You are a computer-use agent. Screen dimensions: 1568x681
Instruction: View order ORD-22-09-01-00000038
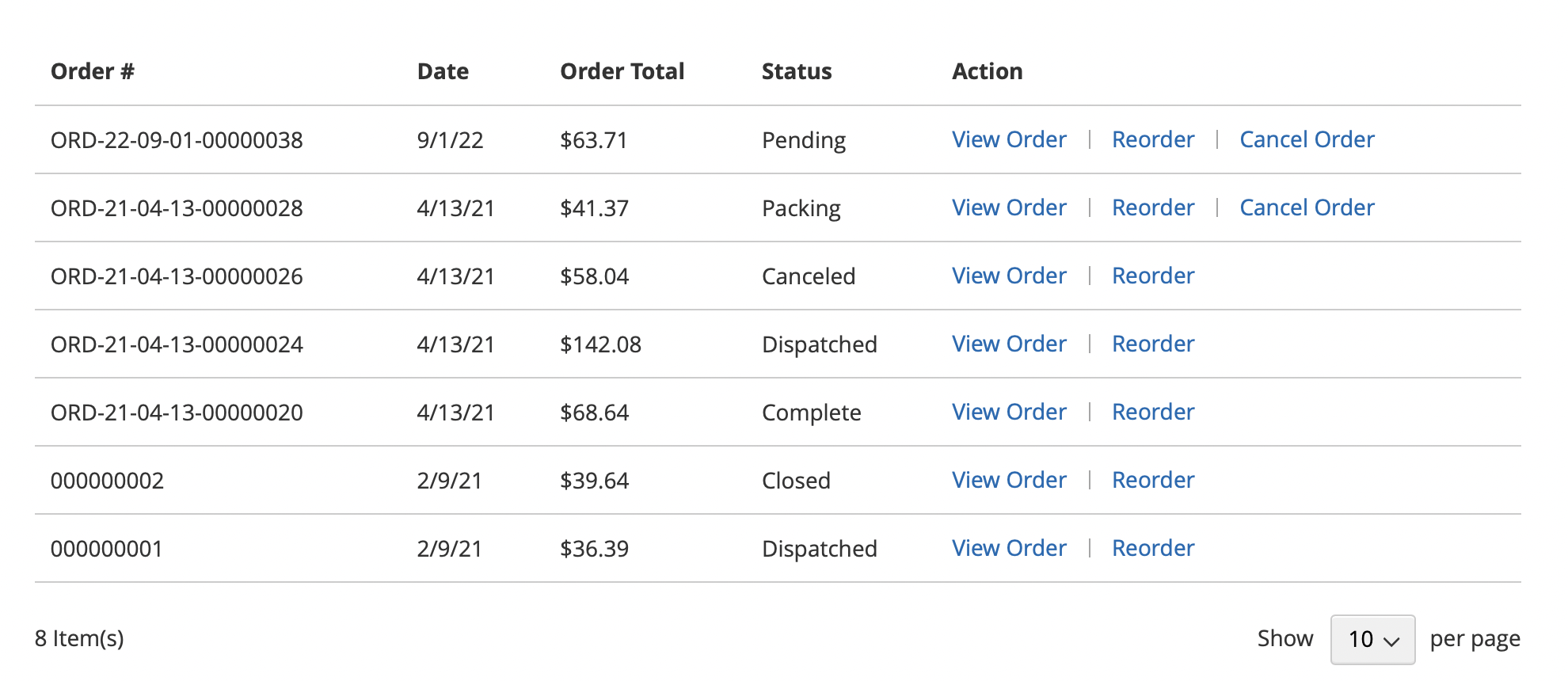1009,139
